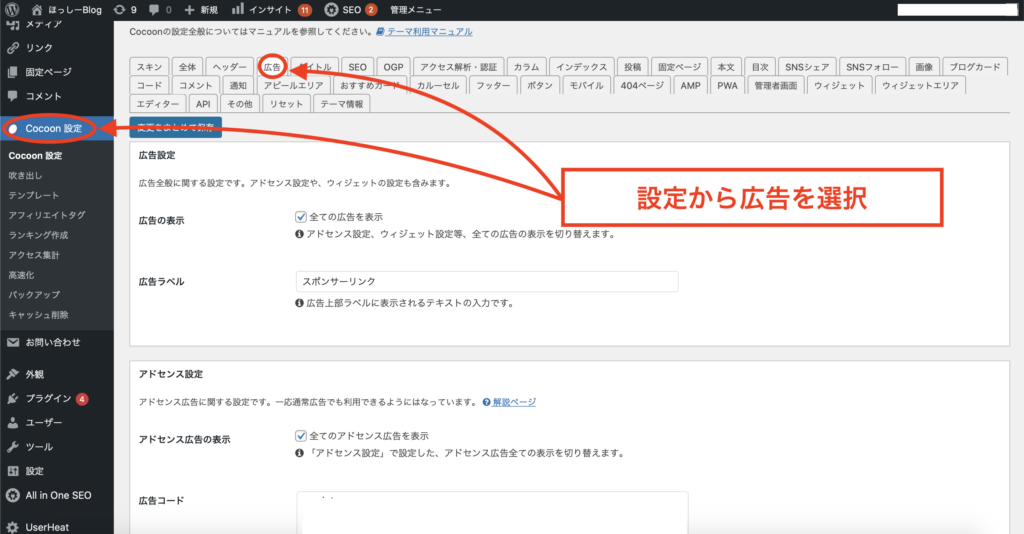Click inside the 広告コード text area
Viewport: 1024px width, 534px height.
pos(492,513)
